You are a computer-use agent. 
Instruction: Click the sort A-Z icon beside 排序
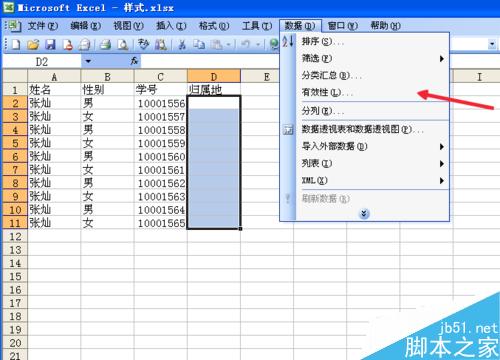288,41
